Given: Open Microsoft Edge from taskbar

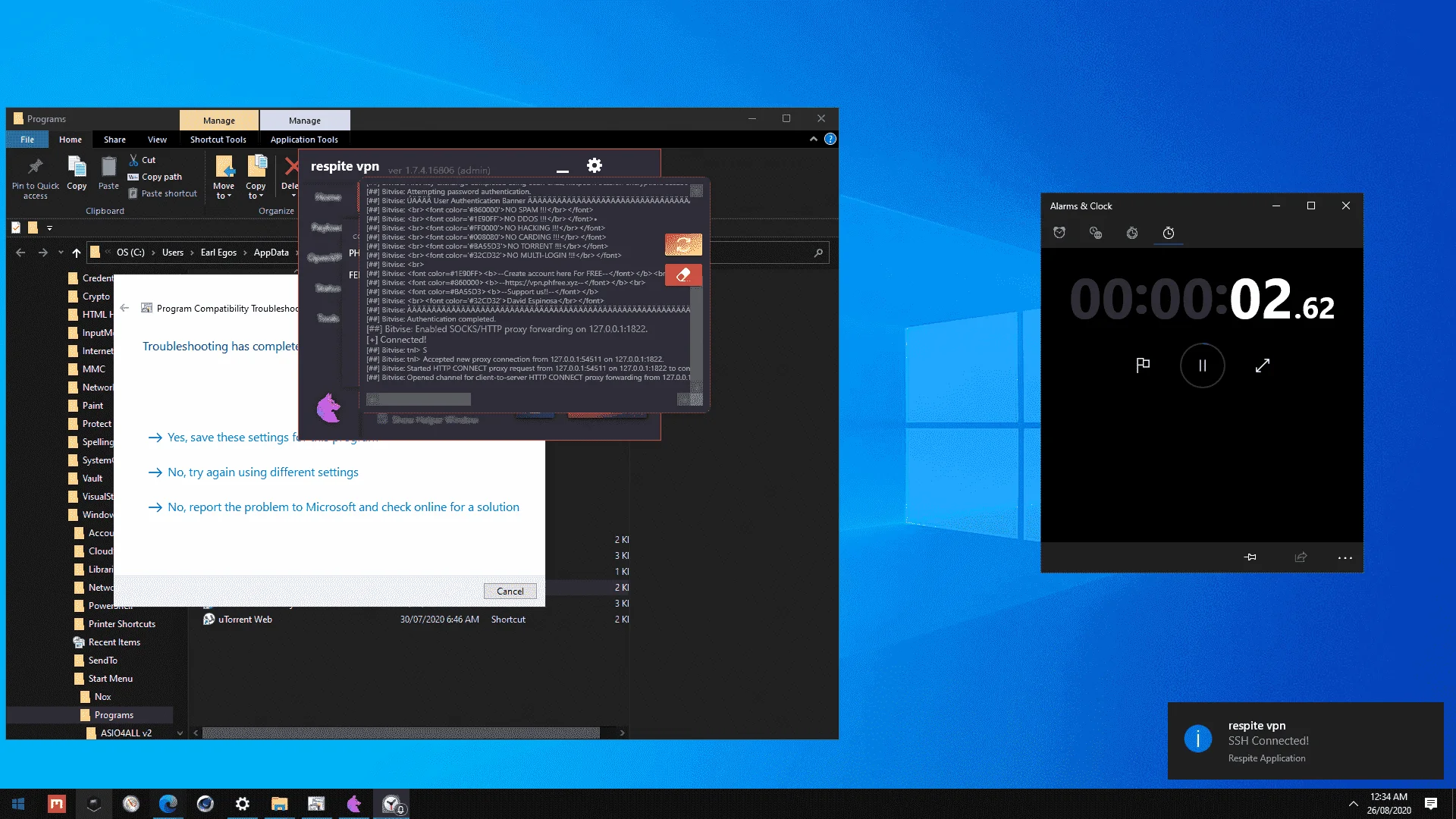Looking at the screenshot, I should click(x=168, y=804).
